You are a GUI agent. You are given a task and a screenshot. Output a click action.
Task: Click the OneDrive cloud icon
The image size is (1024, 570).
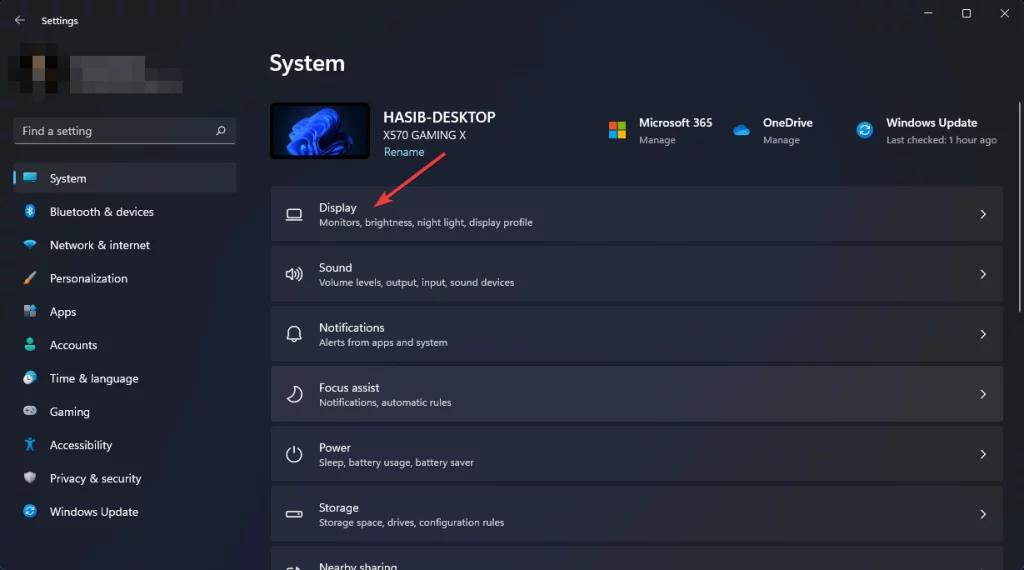coord(741,130)
